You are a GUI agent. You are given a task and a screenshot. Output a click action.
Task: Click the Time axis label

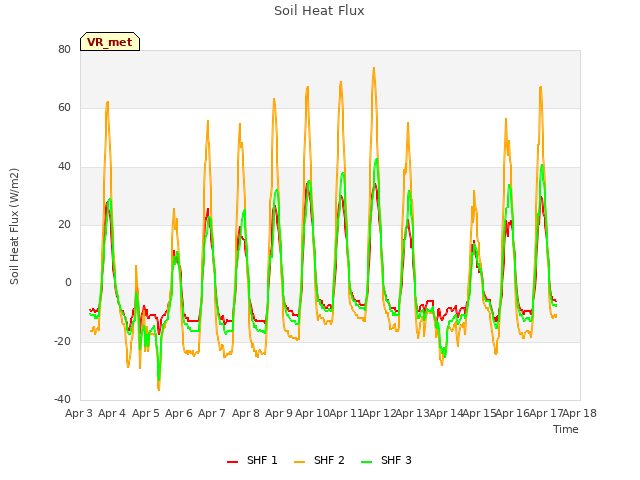(566, 429)
